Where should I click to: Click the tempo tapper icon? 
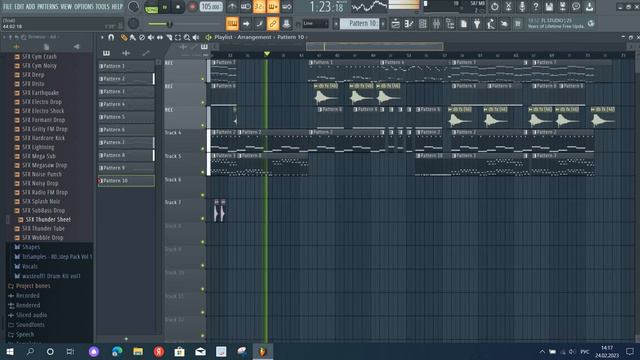[x=491, y=24]
